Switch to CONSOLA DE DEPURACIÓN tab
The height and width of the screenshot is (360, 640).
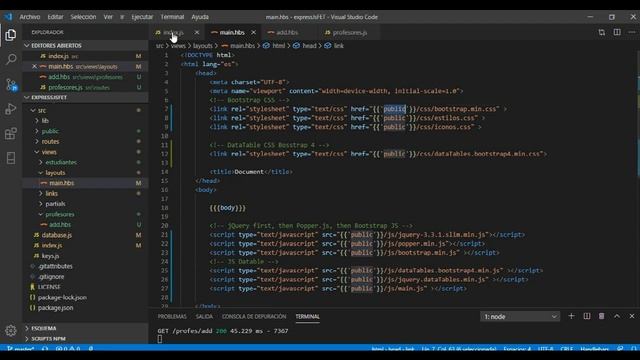[254, 317]
